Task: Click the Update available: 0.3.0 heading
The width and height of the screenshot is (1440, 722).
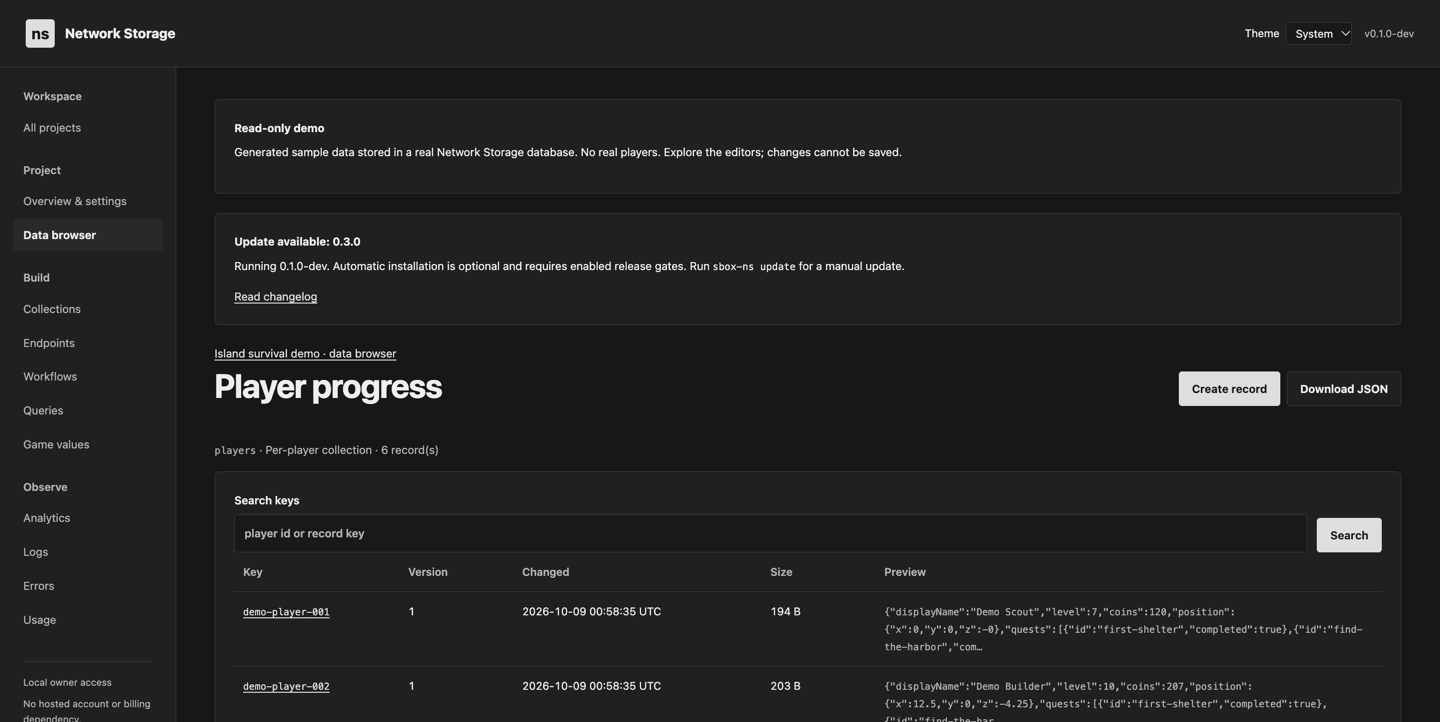Action: click(297, 242)
